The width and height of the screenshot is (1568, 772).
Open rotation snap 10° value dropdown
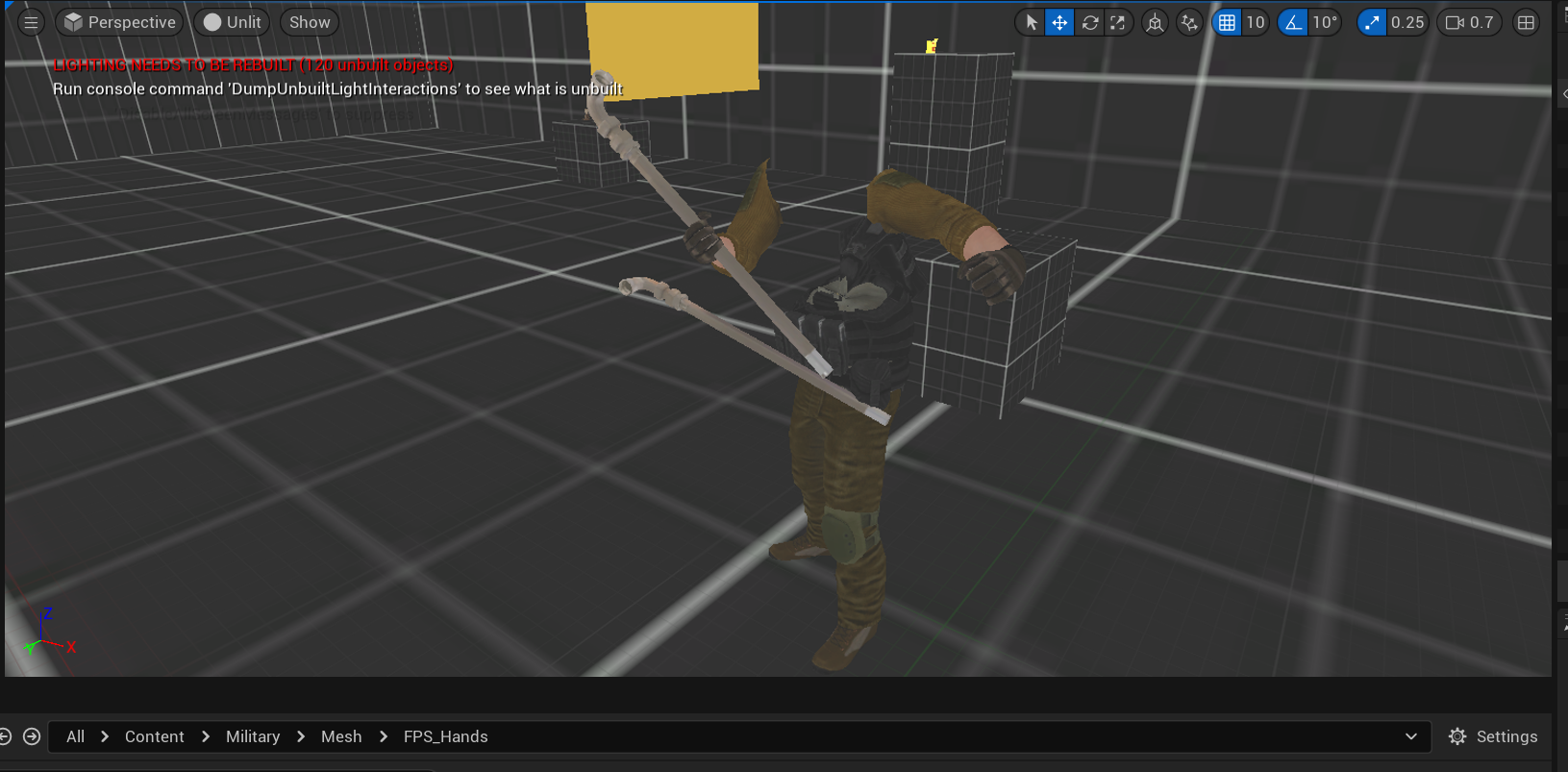tap(1325, 22)
